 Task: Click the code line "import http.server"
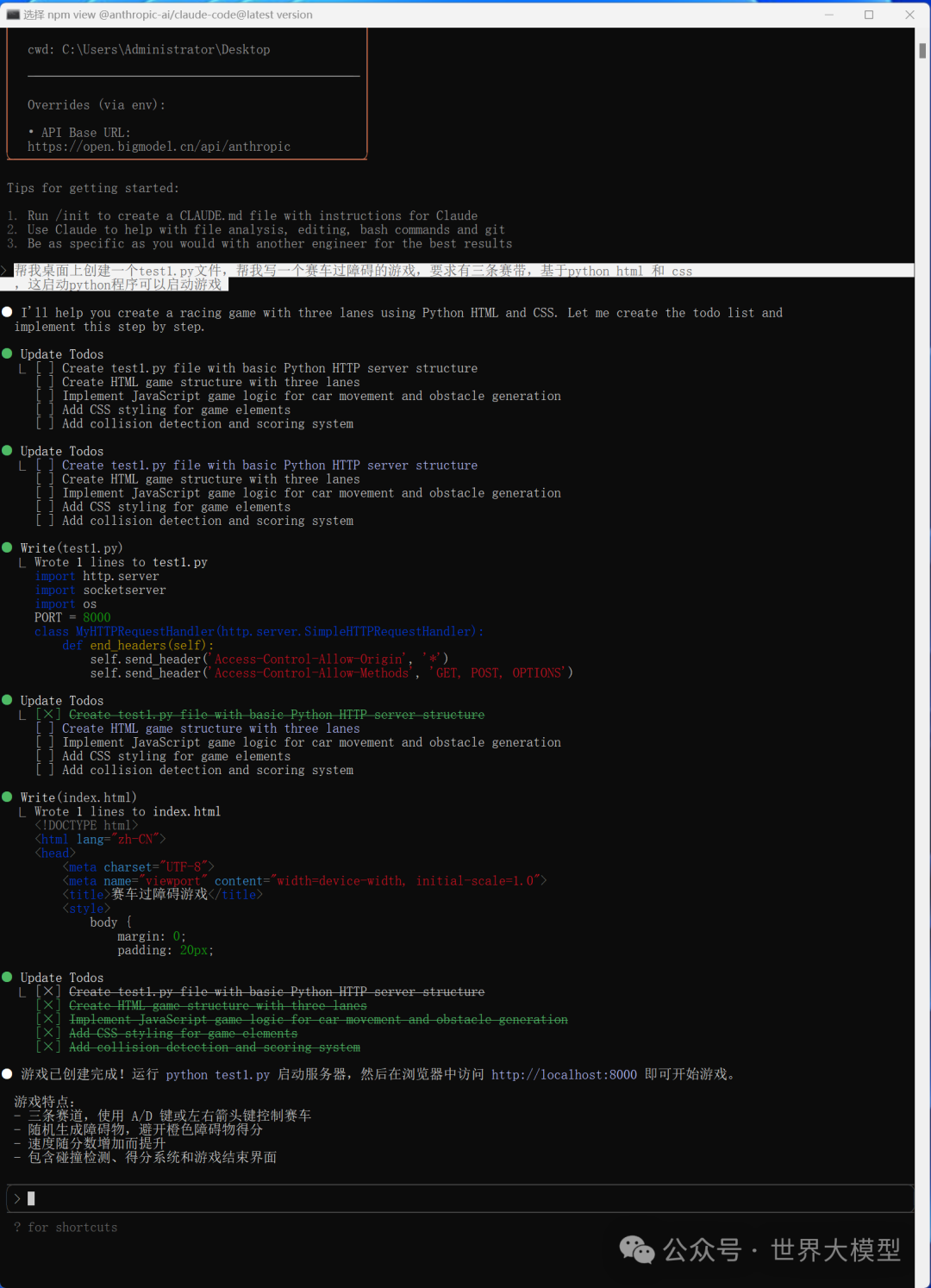pyautogui.click(x=97, y=576)
